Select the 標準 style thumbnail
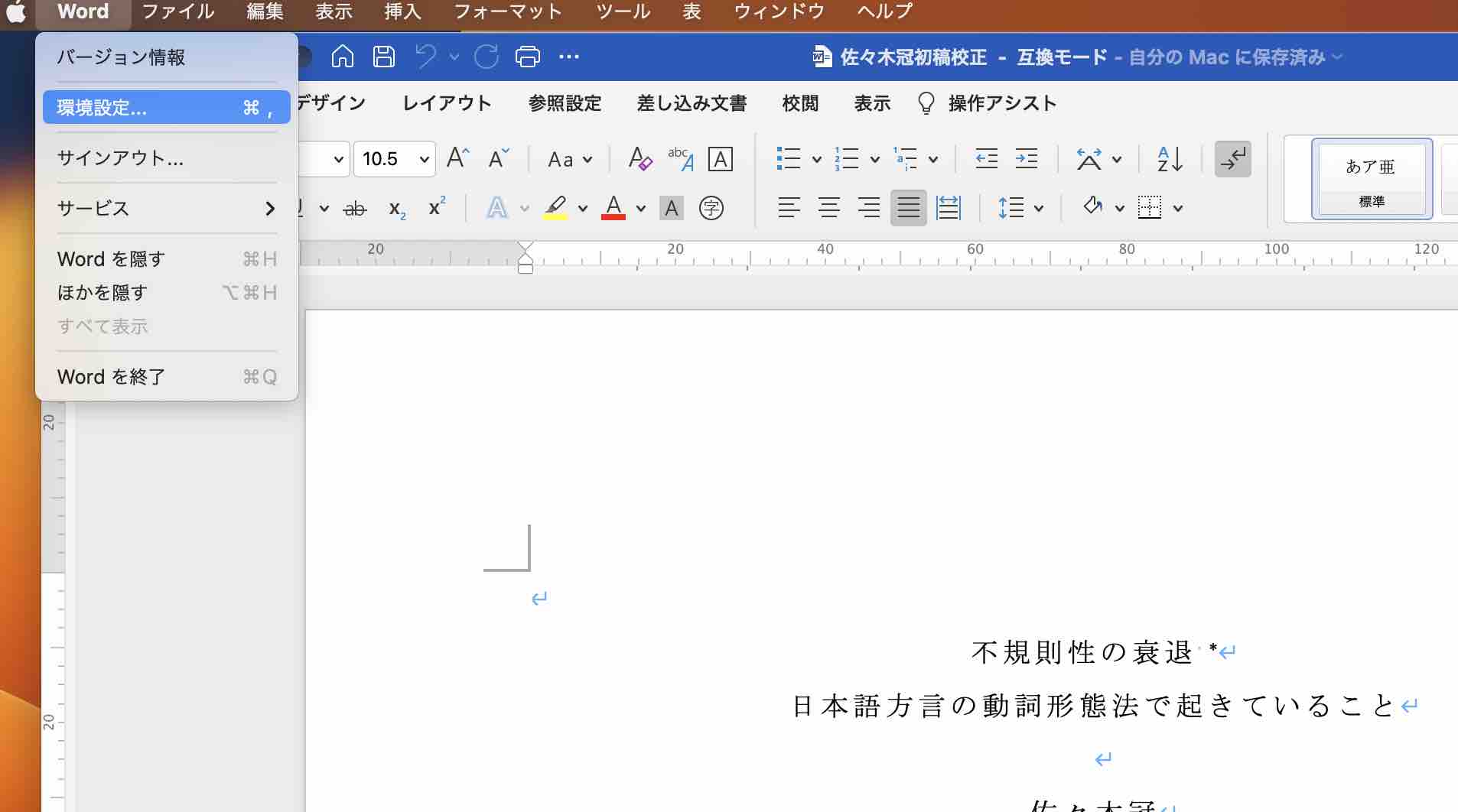This screenshot has height=812, width=1458. pos(1372,179)
